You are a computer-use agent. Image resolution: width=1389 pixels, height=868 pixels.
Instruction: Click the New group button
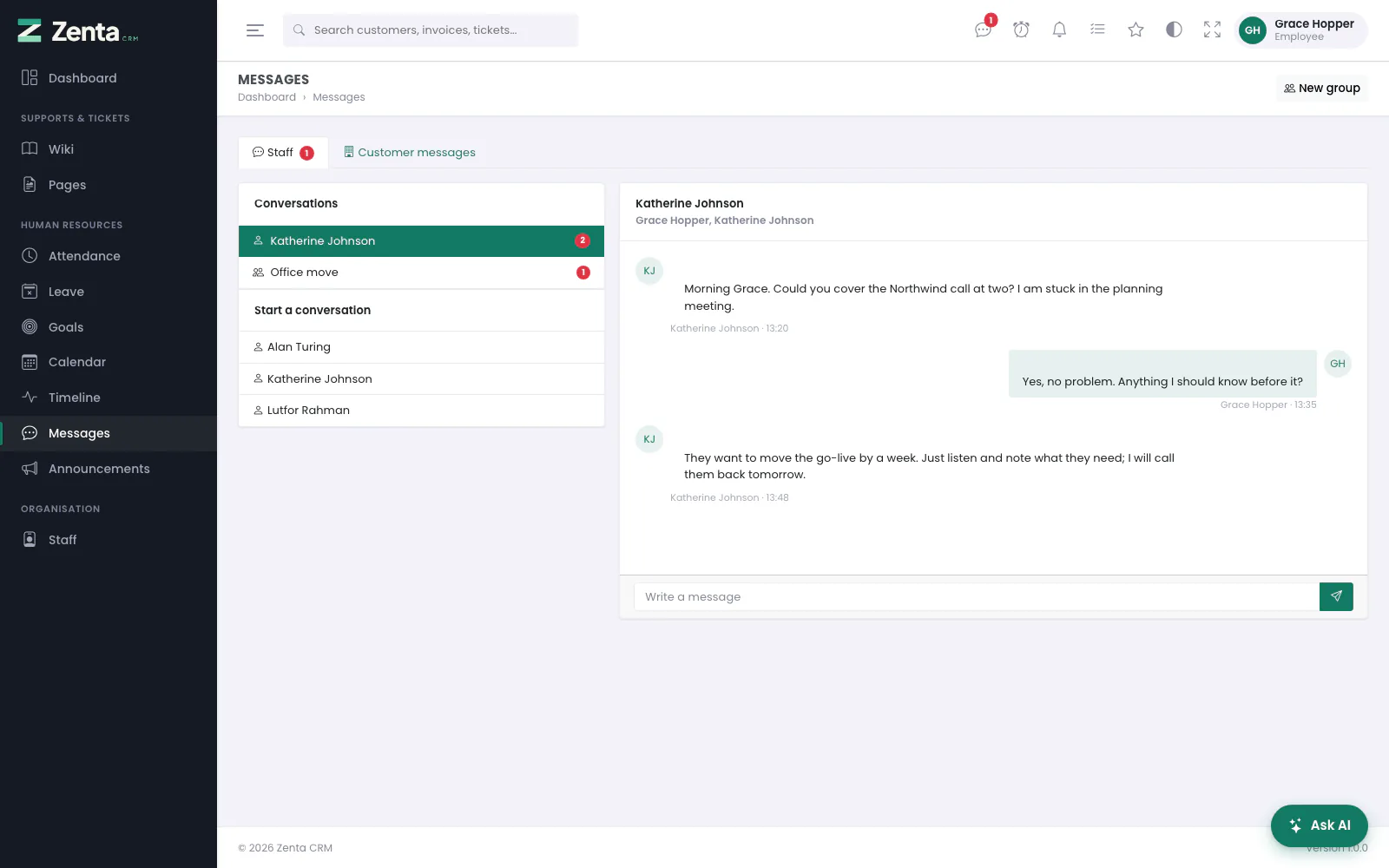1322,89
